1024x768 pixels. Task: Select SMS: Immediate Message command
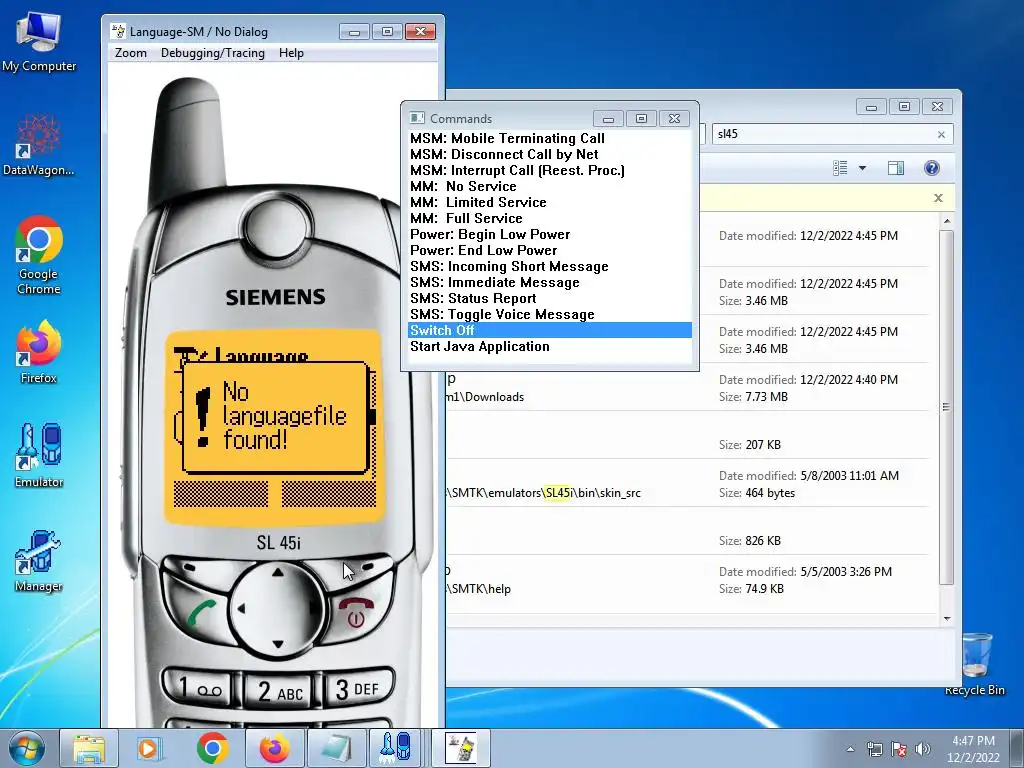pyautogui.click(x=550, y=282)
